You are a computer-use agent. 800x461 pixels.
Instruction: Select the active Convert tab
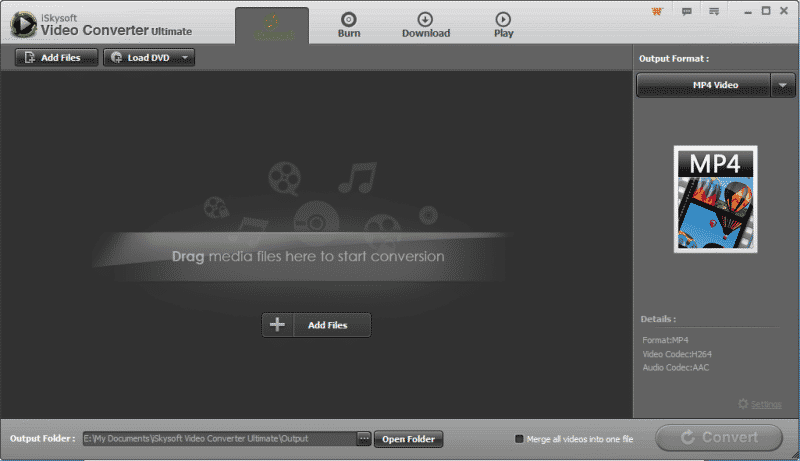[x=272, y=25]
